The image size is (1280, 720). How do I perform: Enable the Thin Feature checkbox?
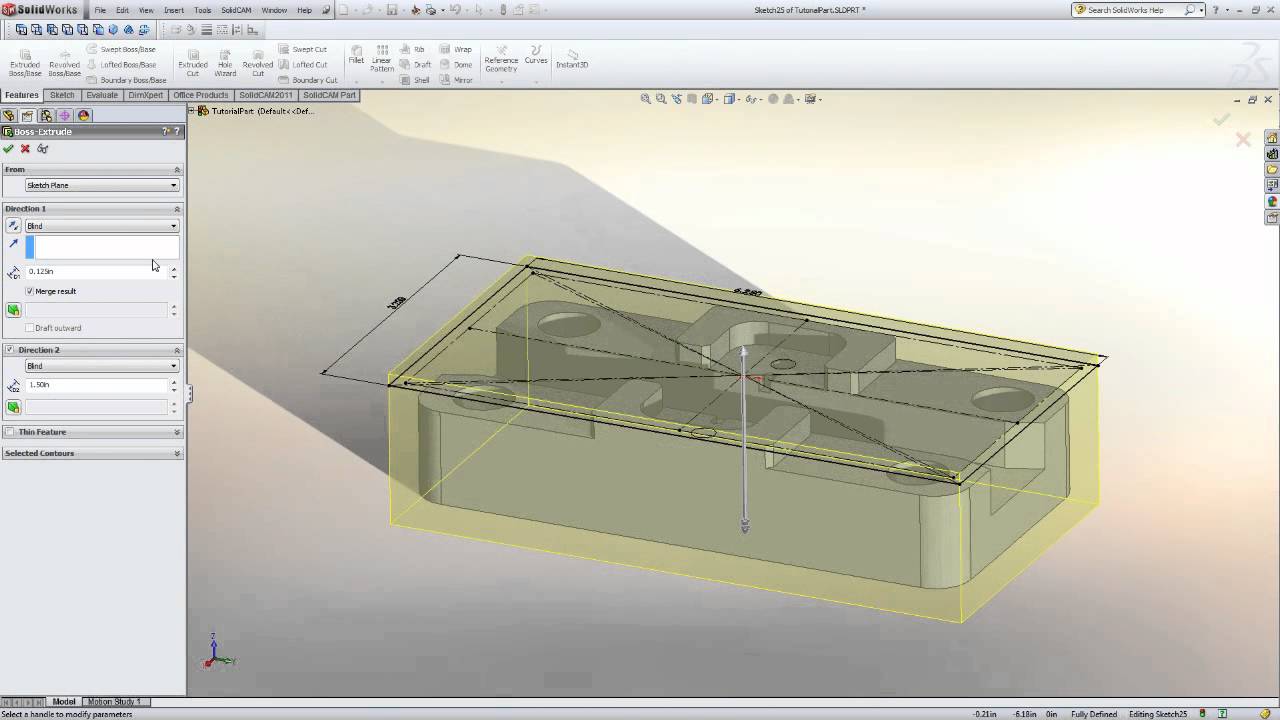[10, 432]
